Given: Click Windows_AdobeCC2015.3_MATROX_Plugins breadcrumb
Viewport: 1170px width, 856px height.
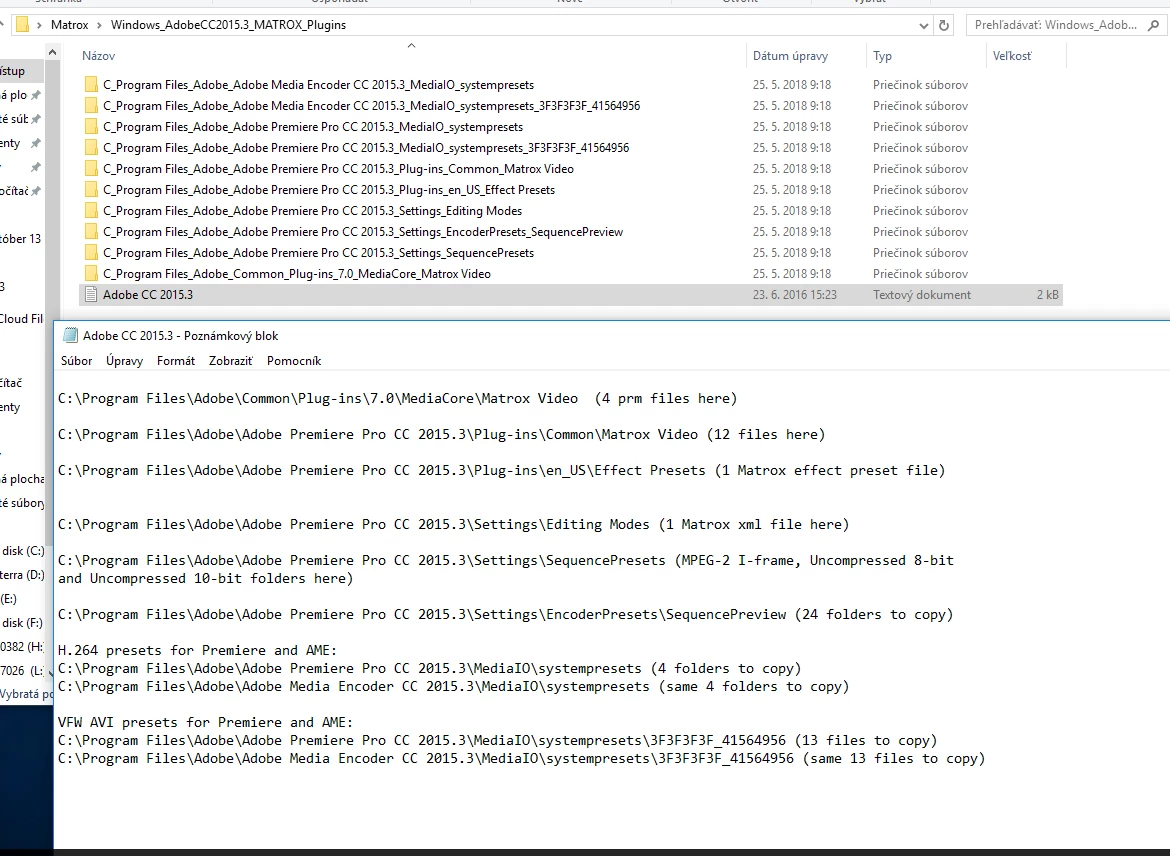Looking at the screenshot, I should click(x=228, y=25).
